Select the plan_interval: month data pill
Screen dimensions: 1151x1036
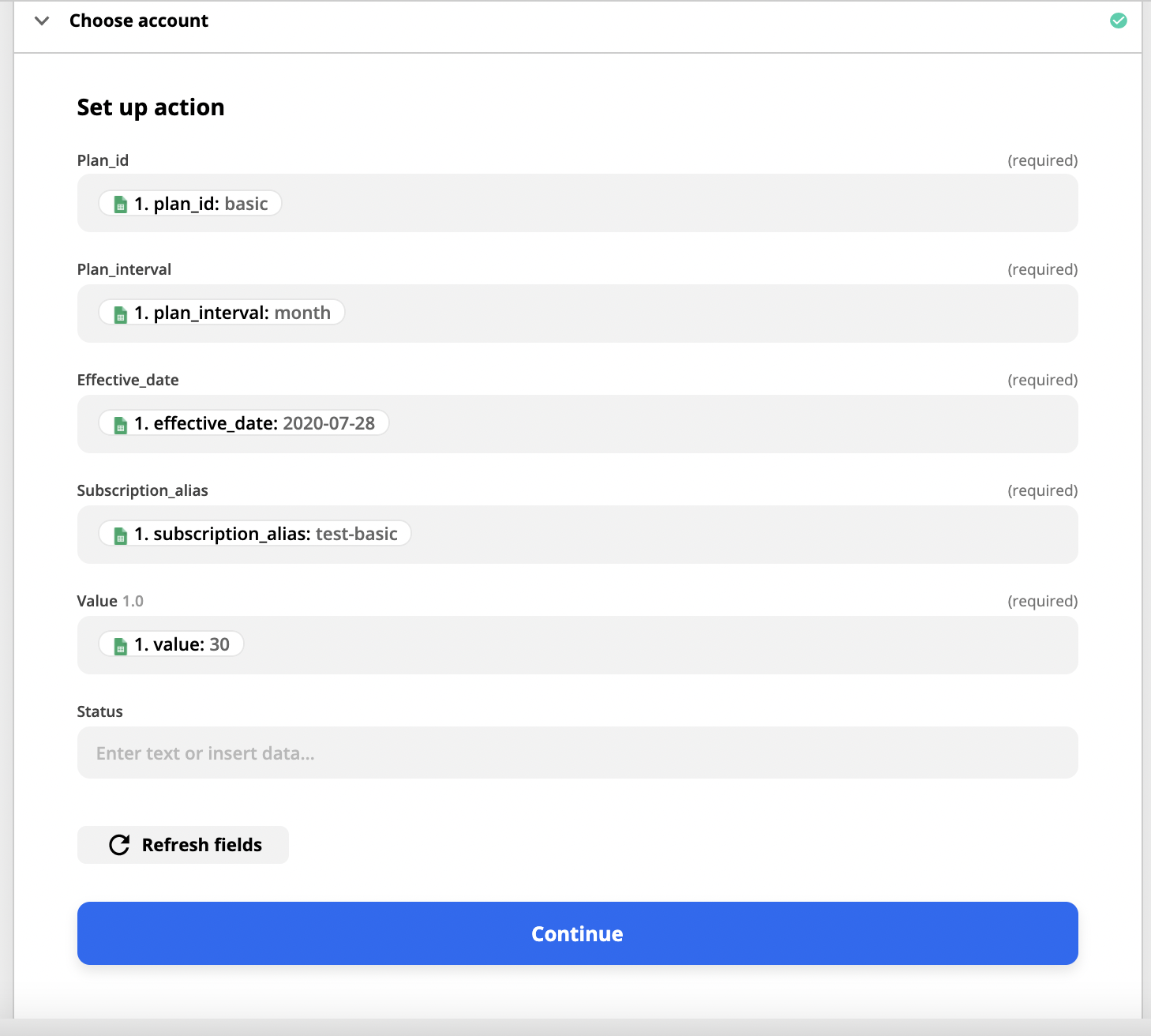pos(222,313)
